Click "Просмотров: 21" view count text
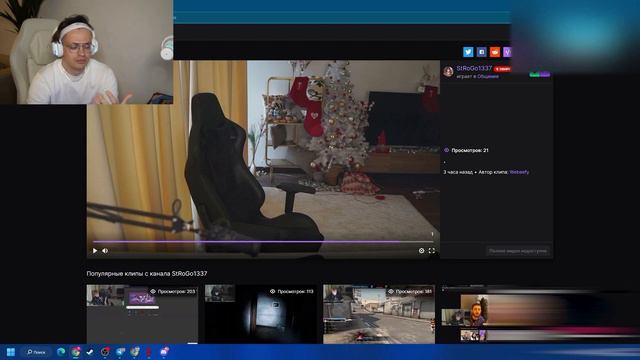640x360 pixels. (470, 150)
